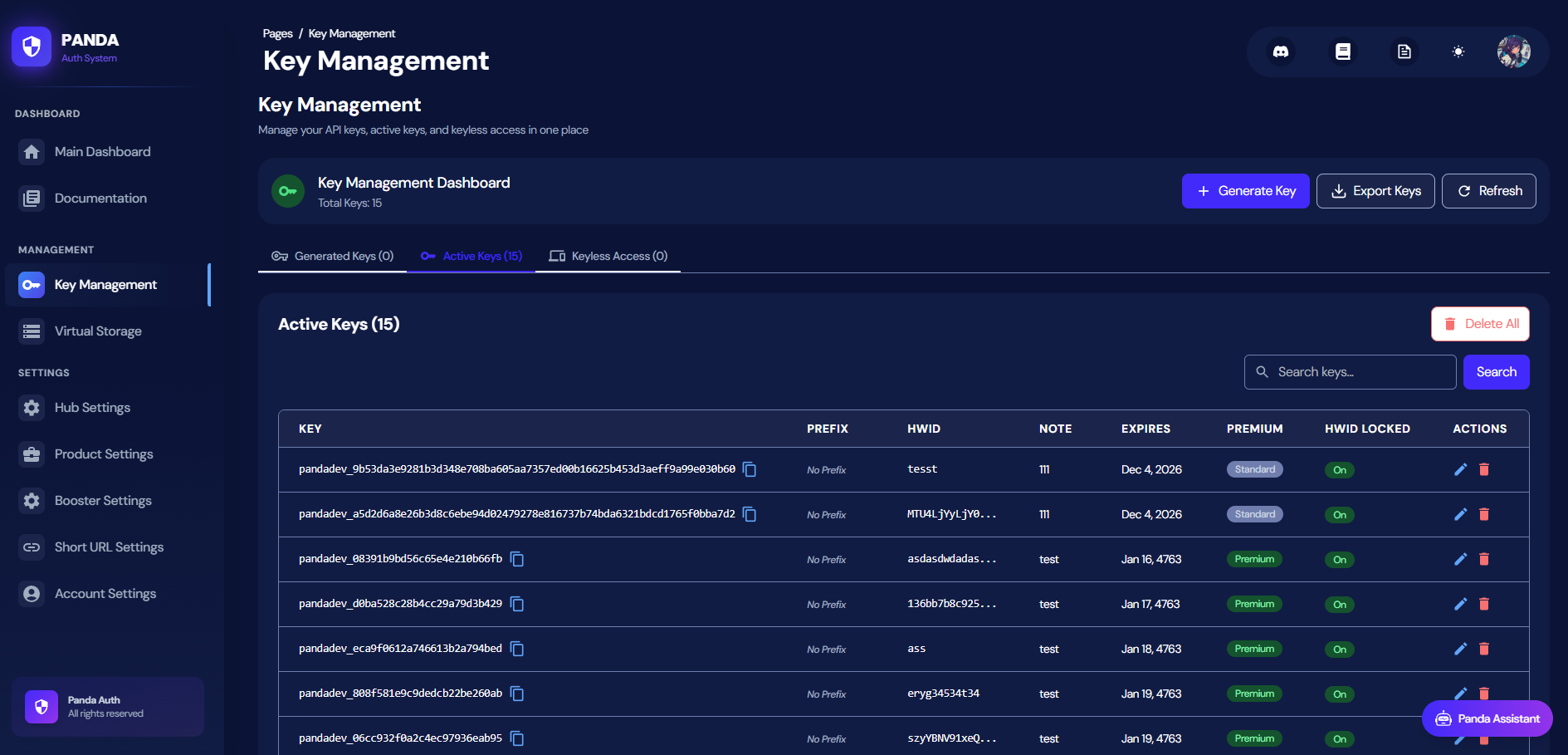Toggle Standard premium badge on MTU4LjYyLjY0 key
Viewport: 1568px width, 755px height.
tap(1254, 514)
